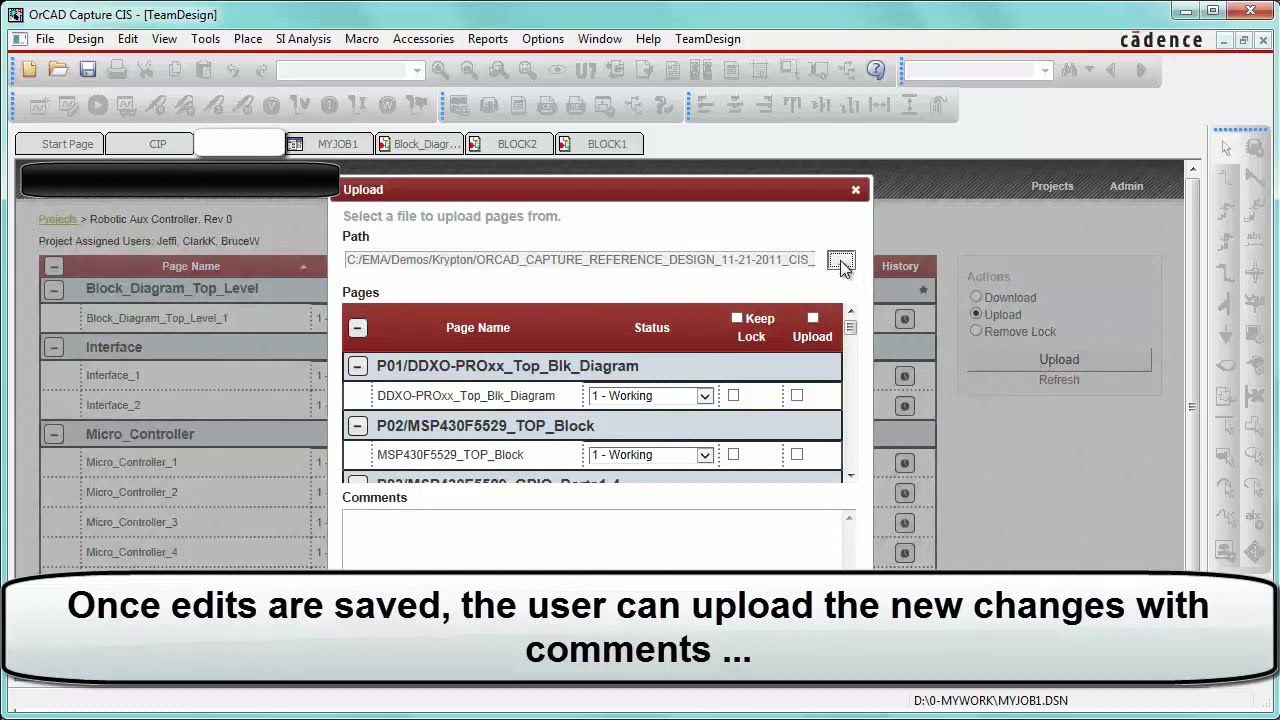
Task: Toggle the Upload column header checkbox
Action: 813,318
